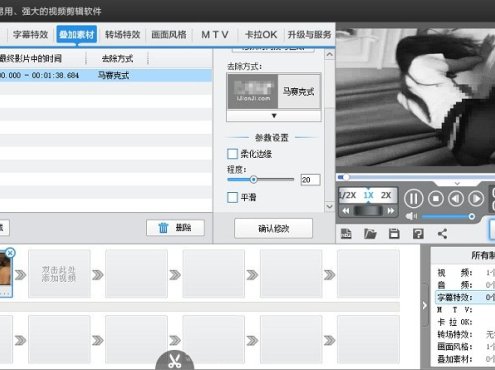Switch to the MTV tab
This screenshot has height=370, width=495.
point(215,35)
